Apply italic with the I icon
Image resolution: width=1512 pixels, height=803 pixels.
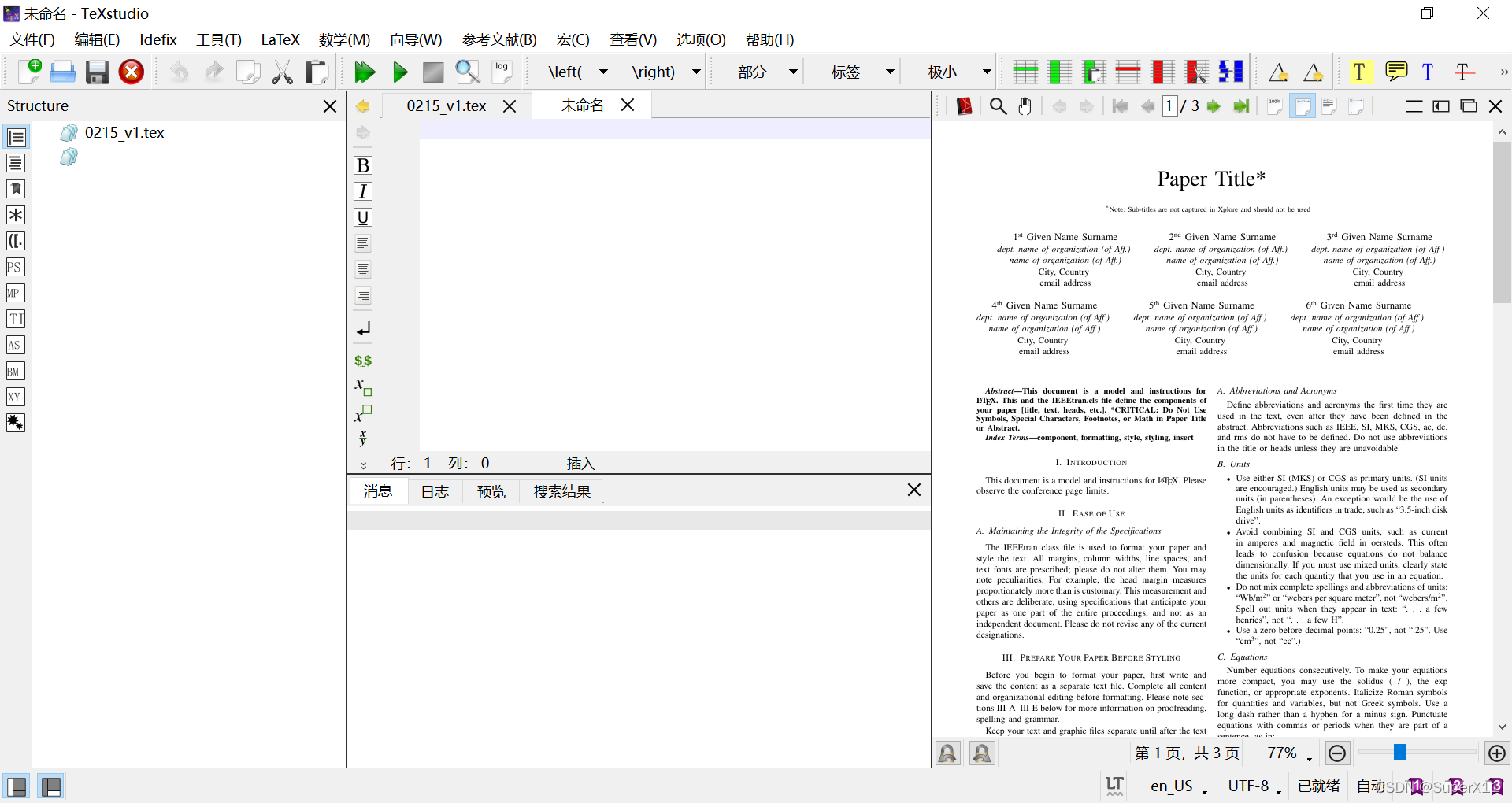tap(363, 191)
